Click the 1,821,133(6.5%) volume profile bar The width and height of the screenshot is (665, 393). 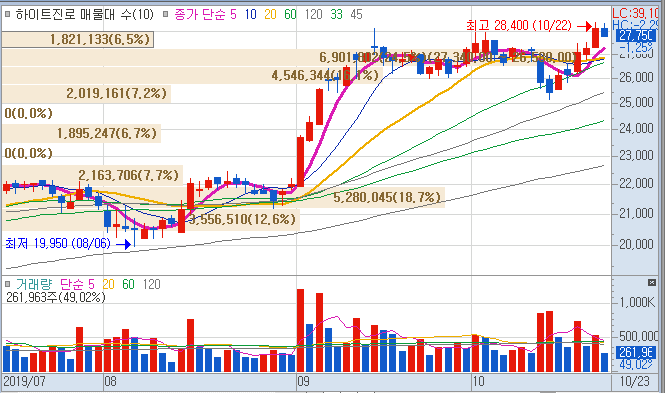(78, 40)
